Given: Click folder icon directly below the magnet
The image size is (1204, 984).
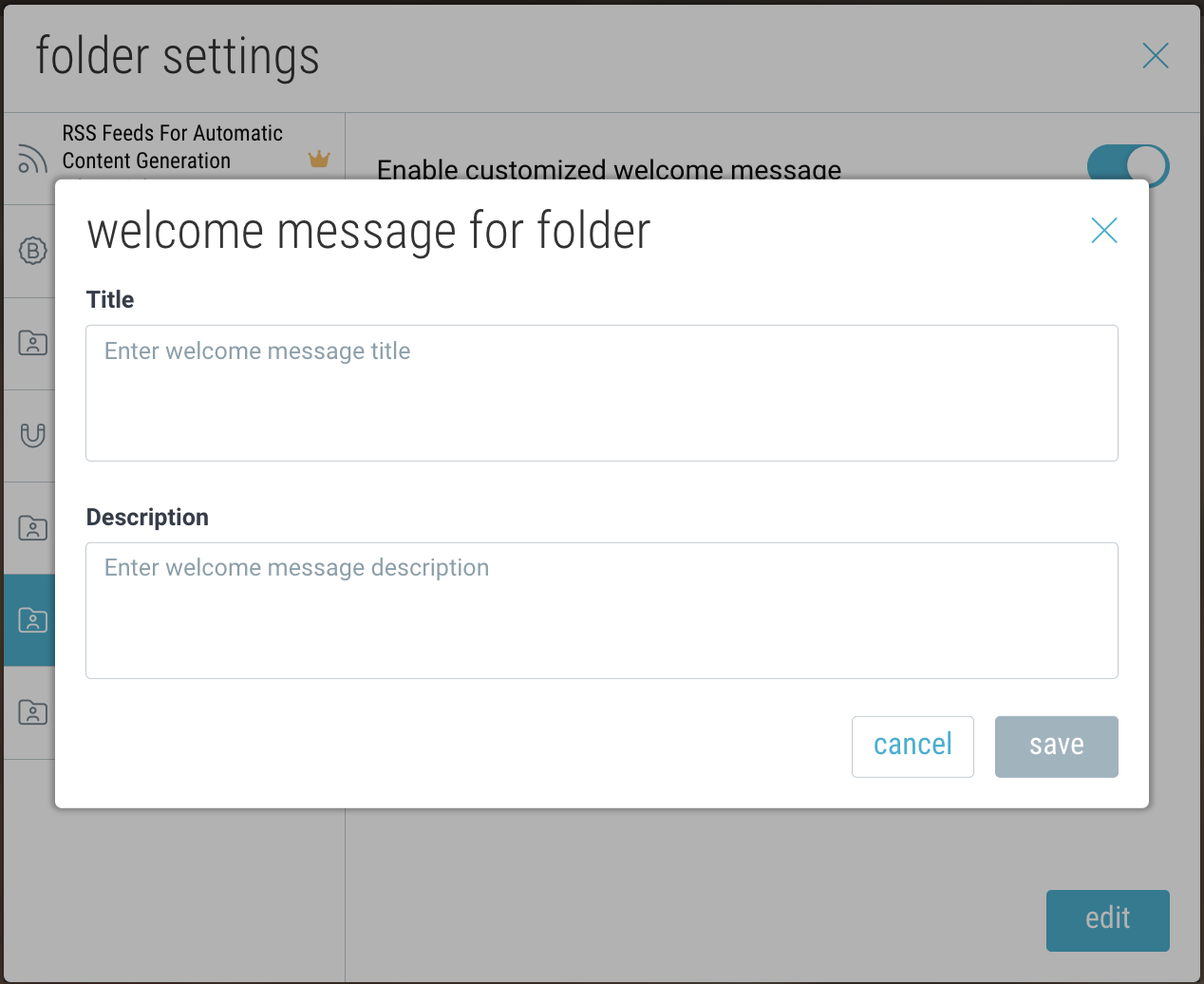Looking at the screenshot, I should [33, 528].
